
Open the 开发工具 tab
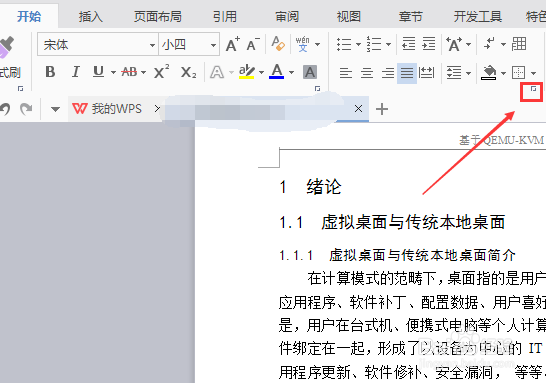(x=478, y=16)
